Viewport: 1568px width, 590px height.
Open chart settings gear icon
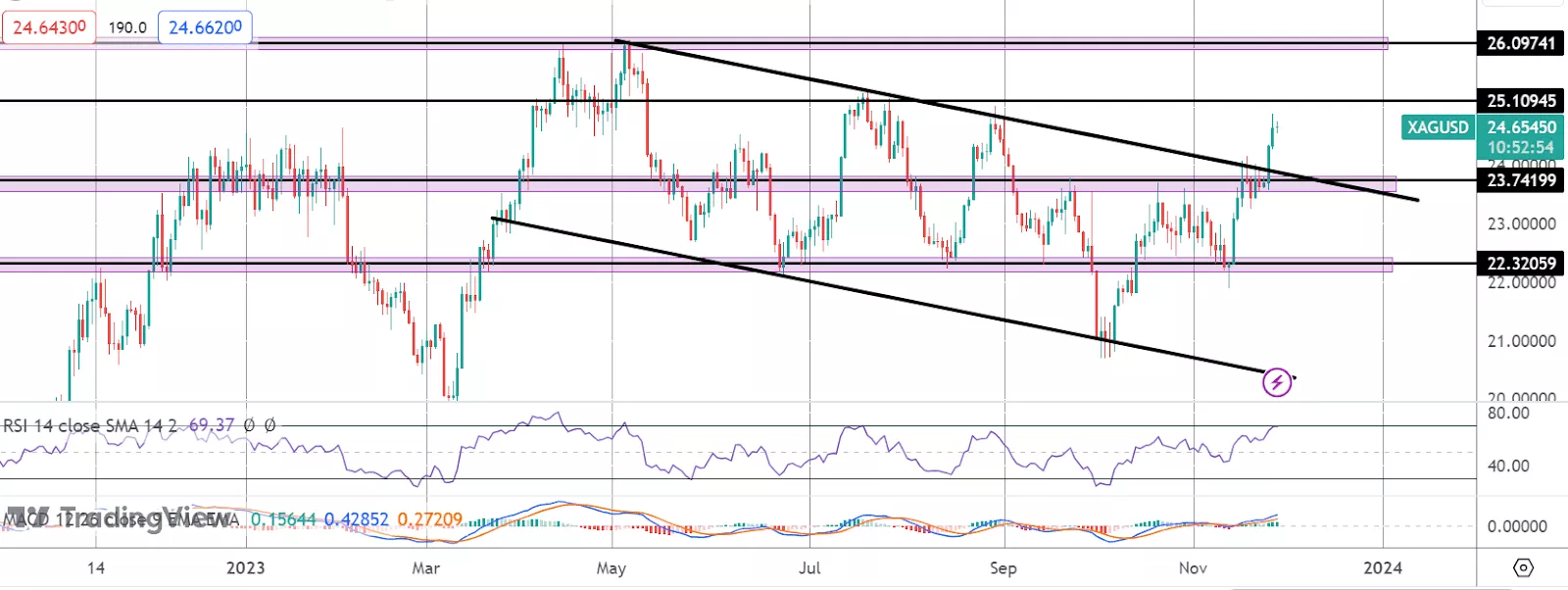(1523, 567)
